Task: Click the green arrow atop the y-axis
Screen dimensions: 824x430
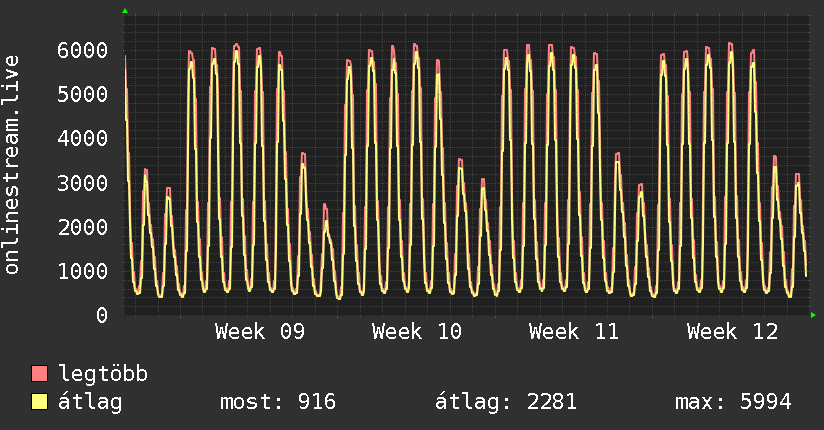Action: [x=125, y=11]
